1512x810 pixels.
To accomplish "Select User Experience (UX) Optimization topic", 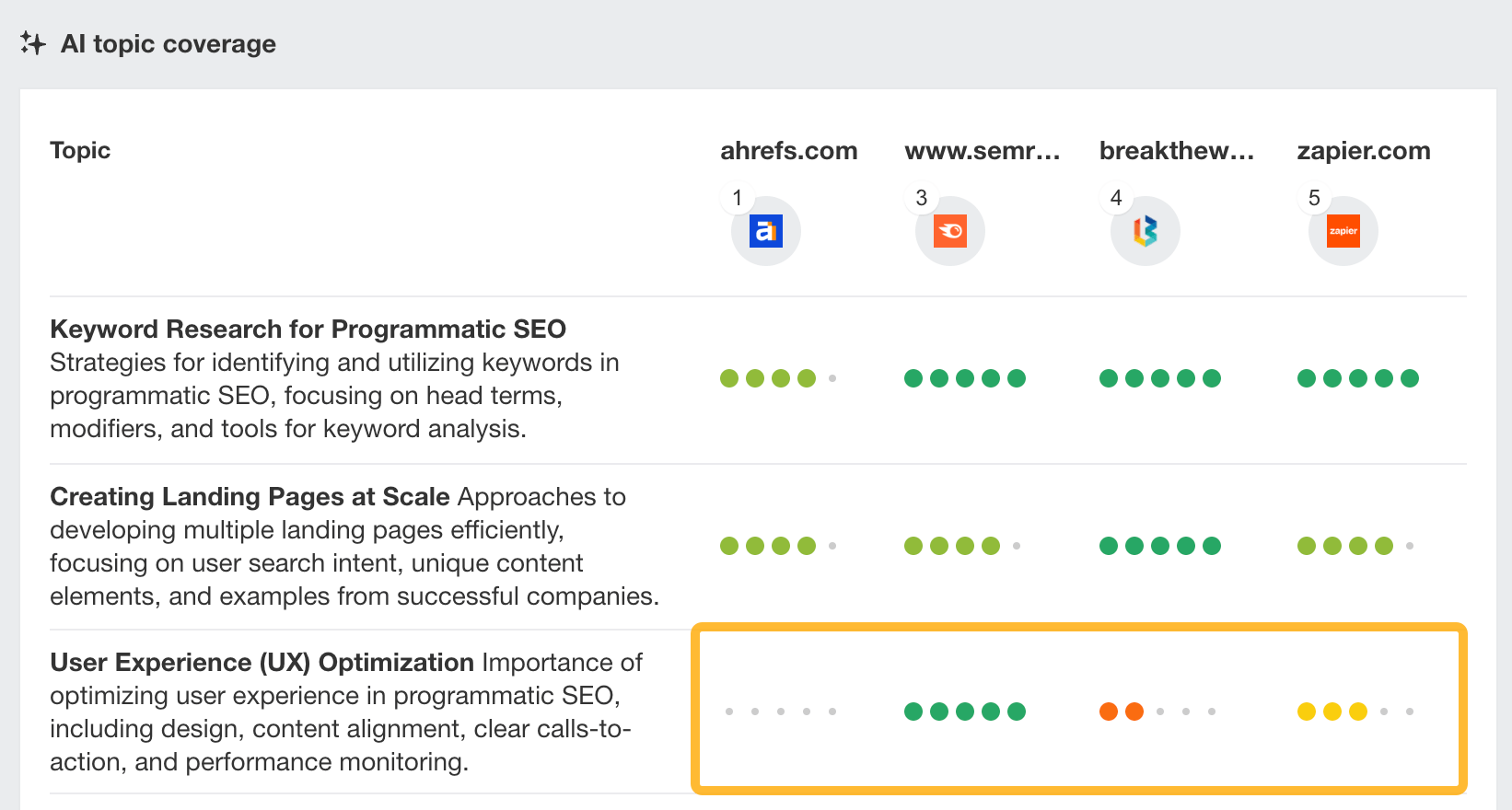I will point(262,663).
